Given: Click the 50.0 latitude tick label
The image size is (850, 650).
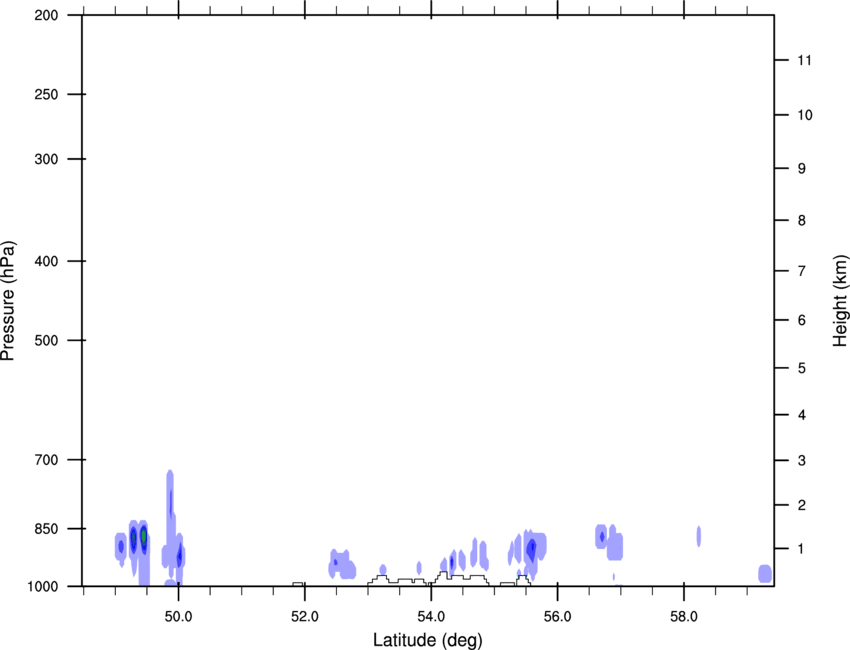Looking at the screenshot, I should 178,616.
